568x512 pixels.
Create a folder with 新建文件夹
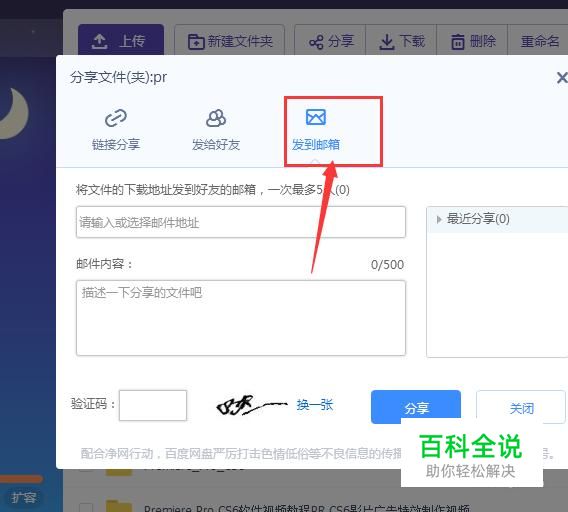(x=230, y=41)
